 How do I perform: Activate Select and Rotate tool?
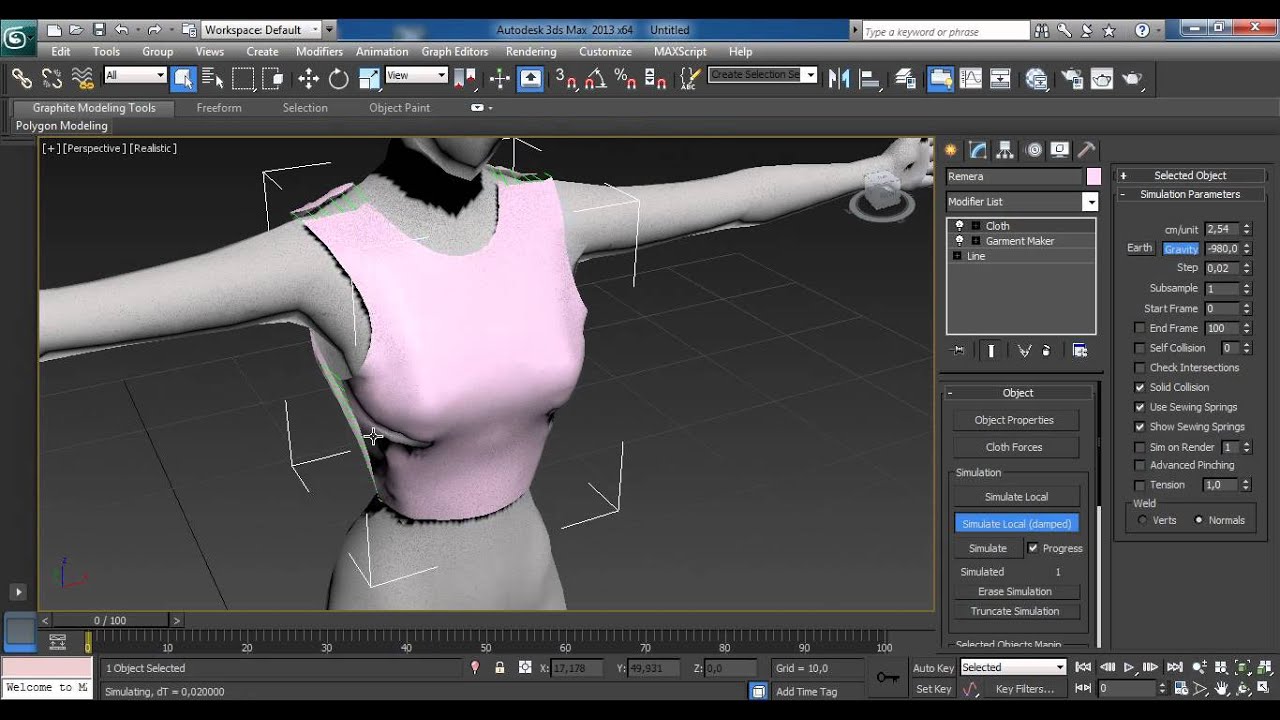click(339, 78)
